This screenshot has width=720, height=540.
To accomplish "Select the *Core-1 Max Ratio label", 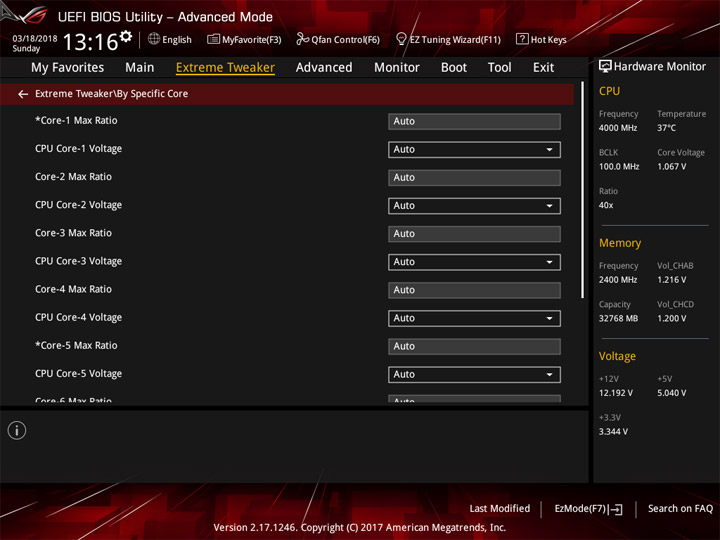I will [x=76, y=121].
